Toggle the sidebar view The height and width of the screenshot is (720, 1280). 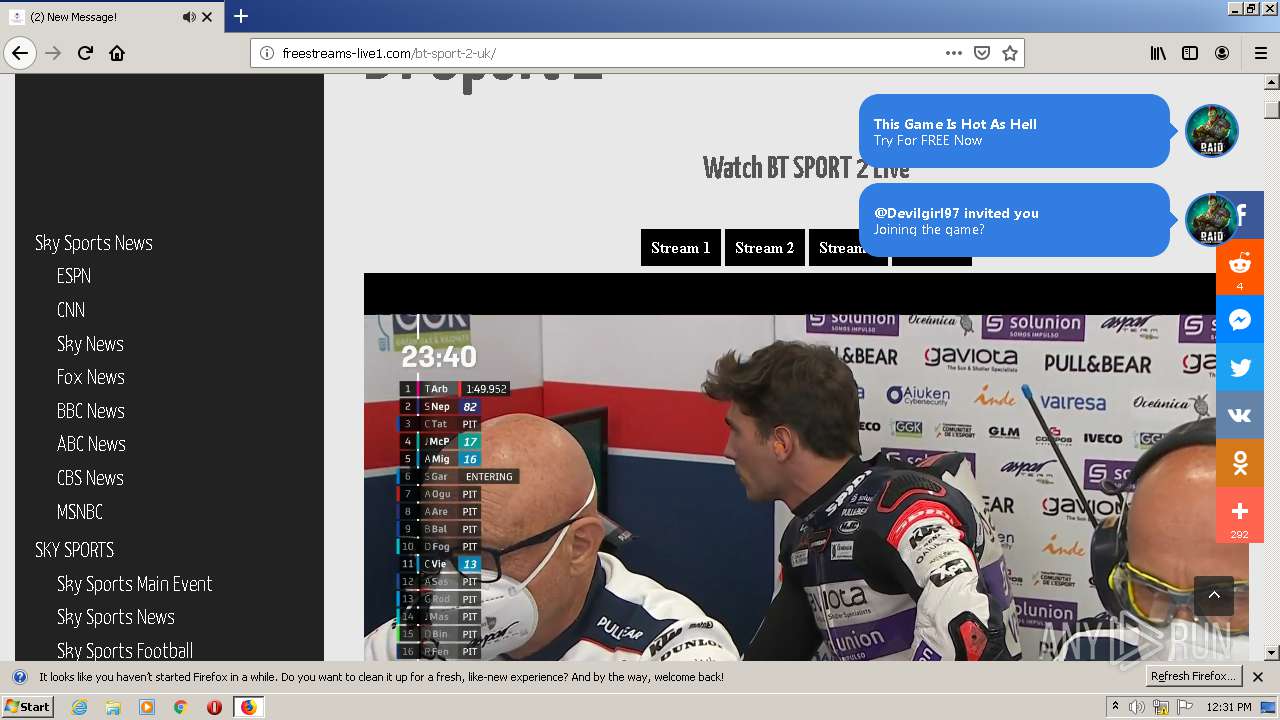(x=1190, y=53)
